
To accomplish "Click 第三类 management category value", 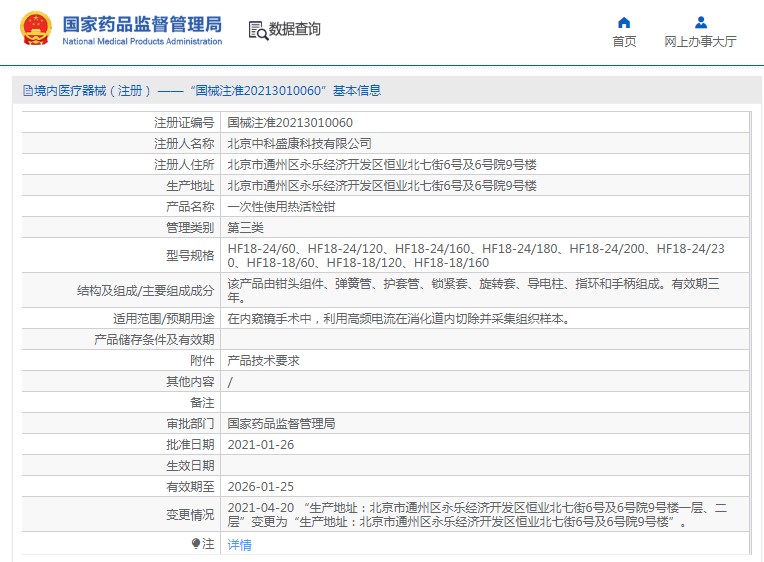I will (x=245, y=228).
